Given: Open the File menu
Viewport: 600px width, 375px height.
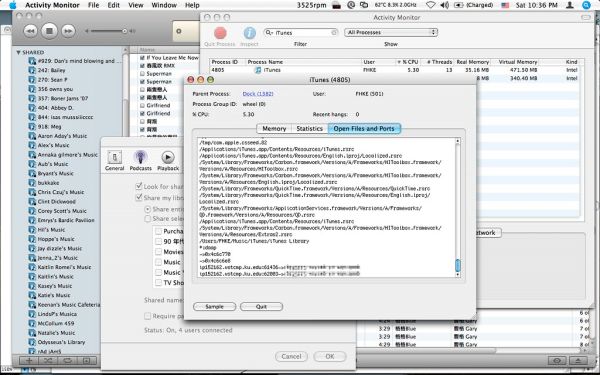Looking at the screenshot, I should (x=93, y=5).
